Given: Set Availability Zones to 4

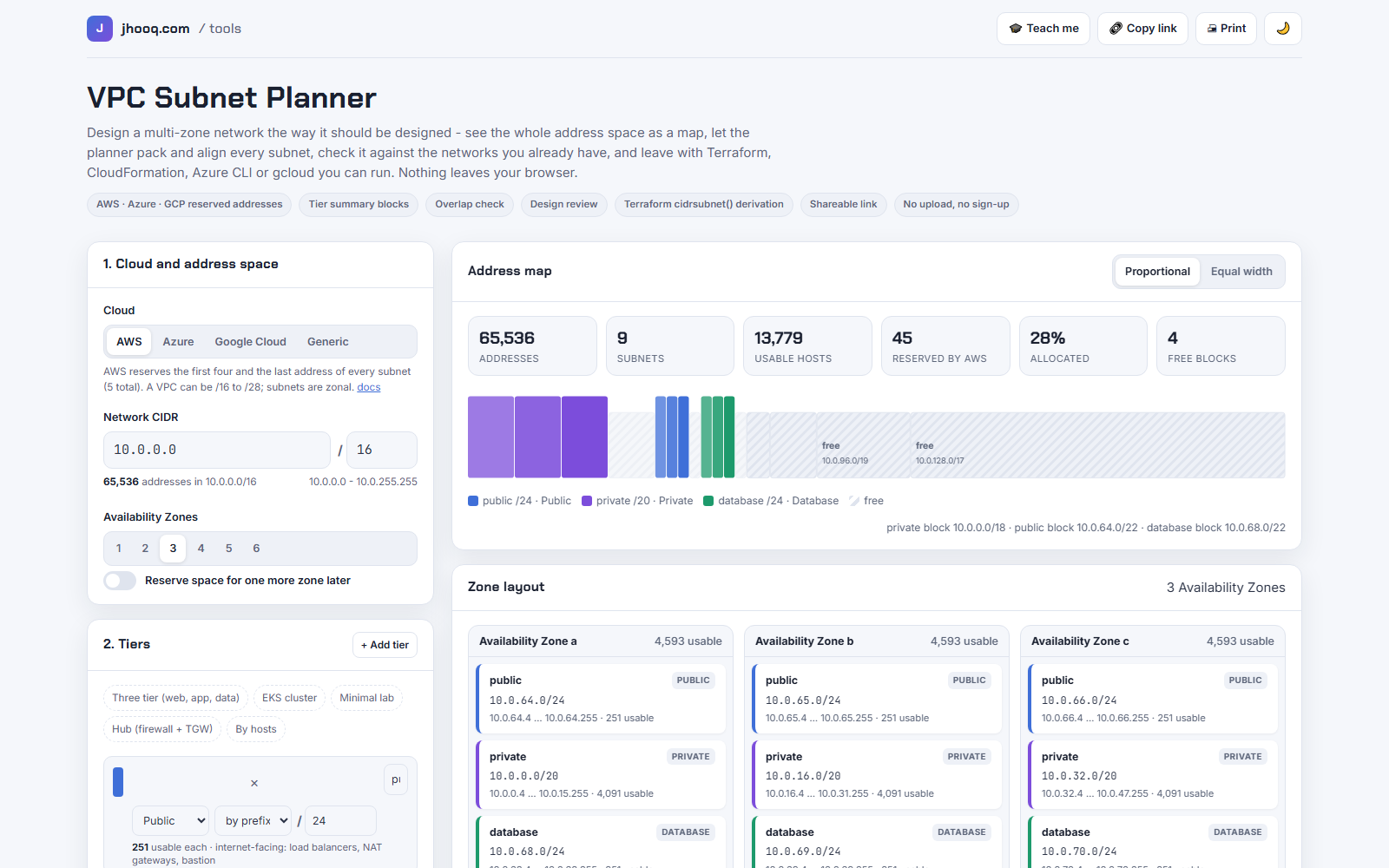Looking at the screenshot, I should tap(201, 549).
